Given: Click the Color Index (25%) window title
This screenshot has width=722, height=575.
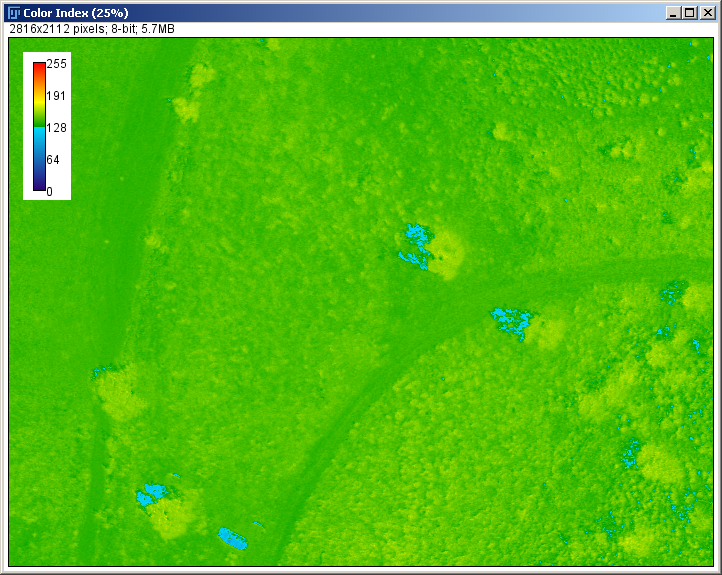Looking at the screenshot, I should (76, 13).
